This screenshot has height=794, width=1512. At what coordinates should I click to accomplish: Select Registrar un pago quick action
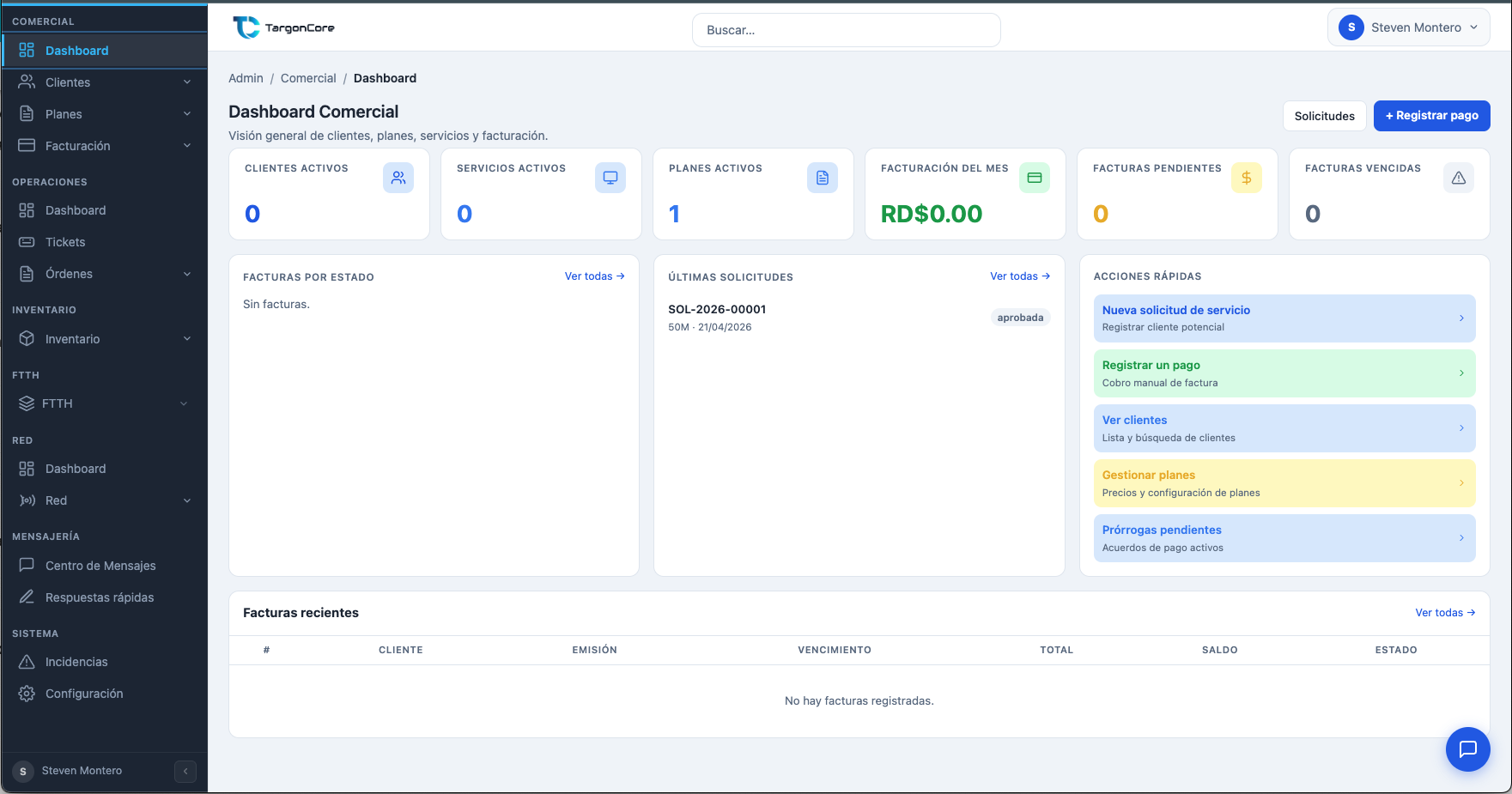pyautogui.click(x=1284, y=373)
